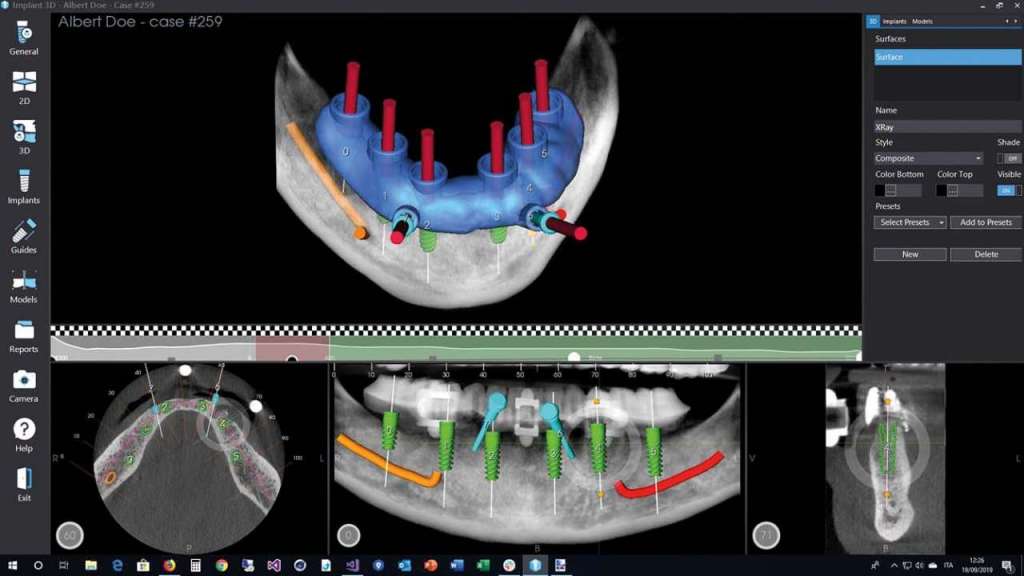This screenshot has height=576, width=1024.
Task: Click the Add to Presets button
Action: click(985, 223)
